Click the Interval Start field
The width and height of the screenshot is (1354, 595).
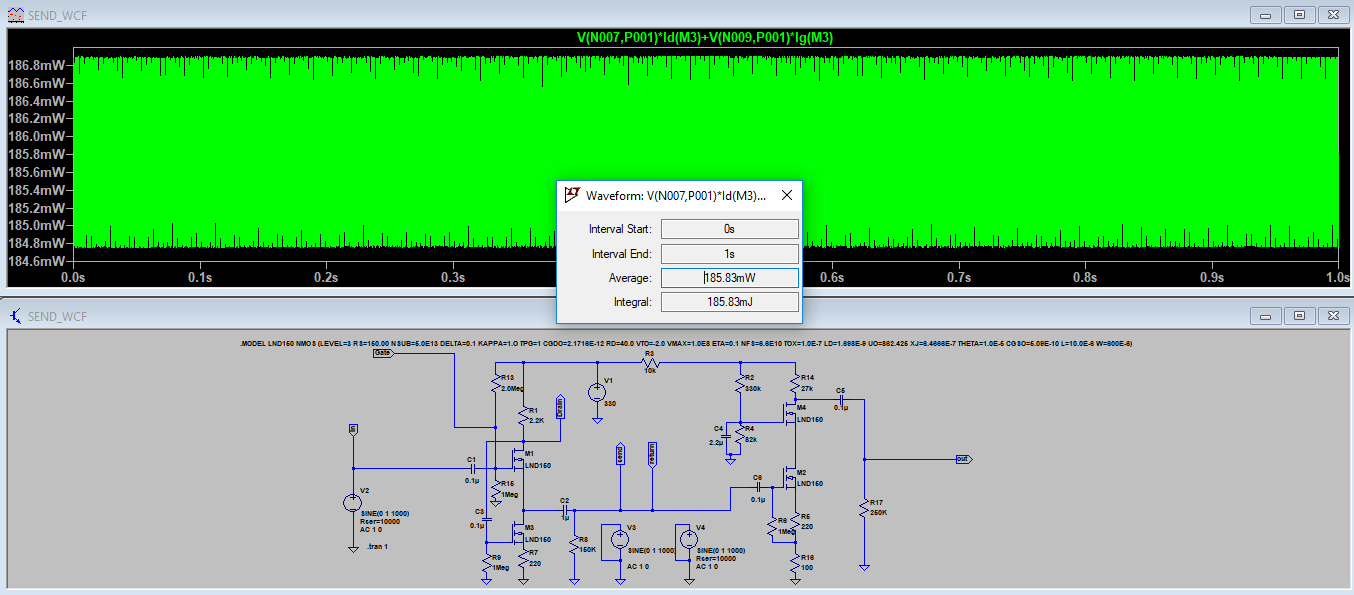(730, 229)
